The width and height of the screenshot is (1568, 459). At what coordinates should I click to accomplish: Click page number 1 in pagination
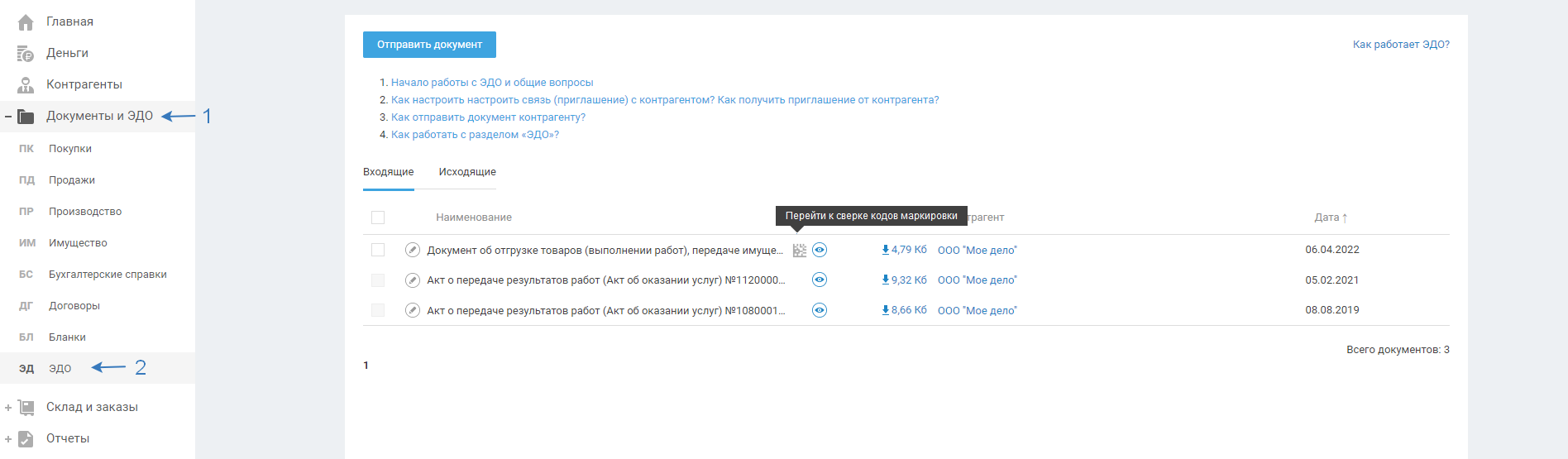click(x=366, y=366)
